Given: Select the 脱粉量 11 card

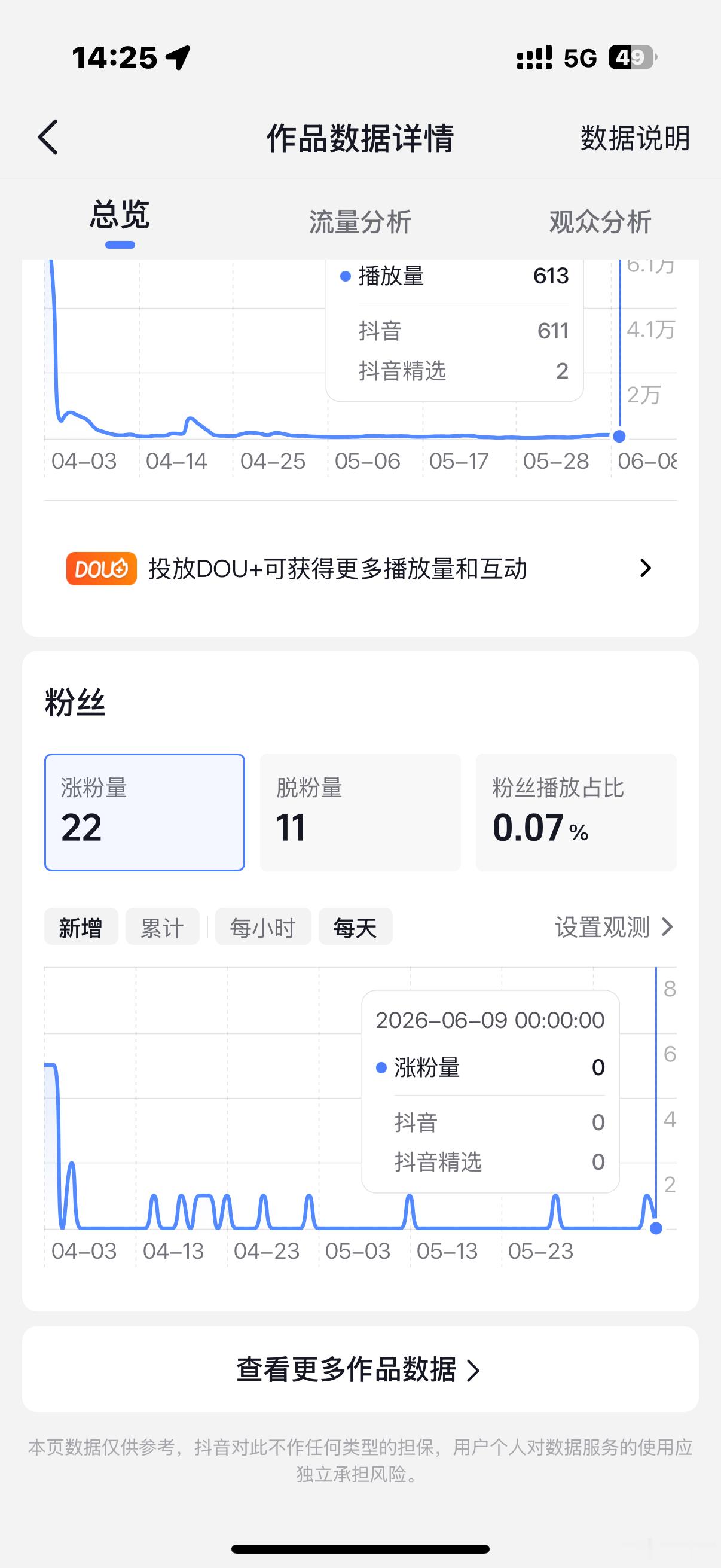Looking at the screenshot, I should point(360,812).
